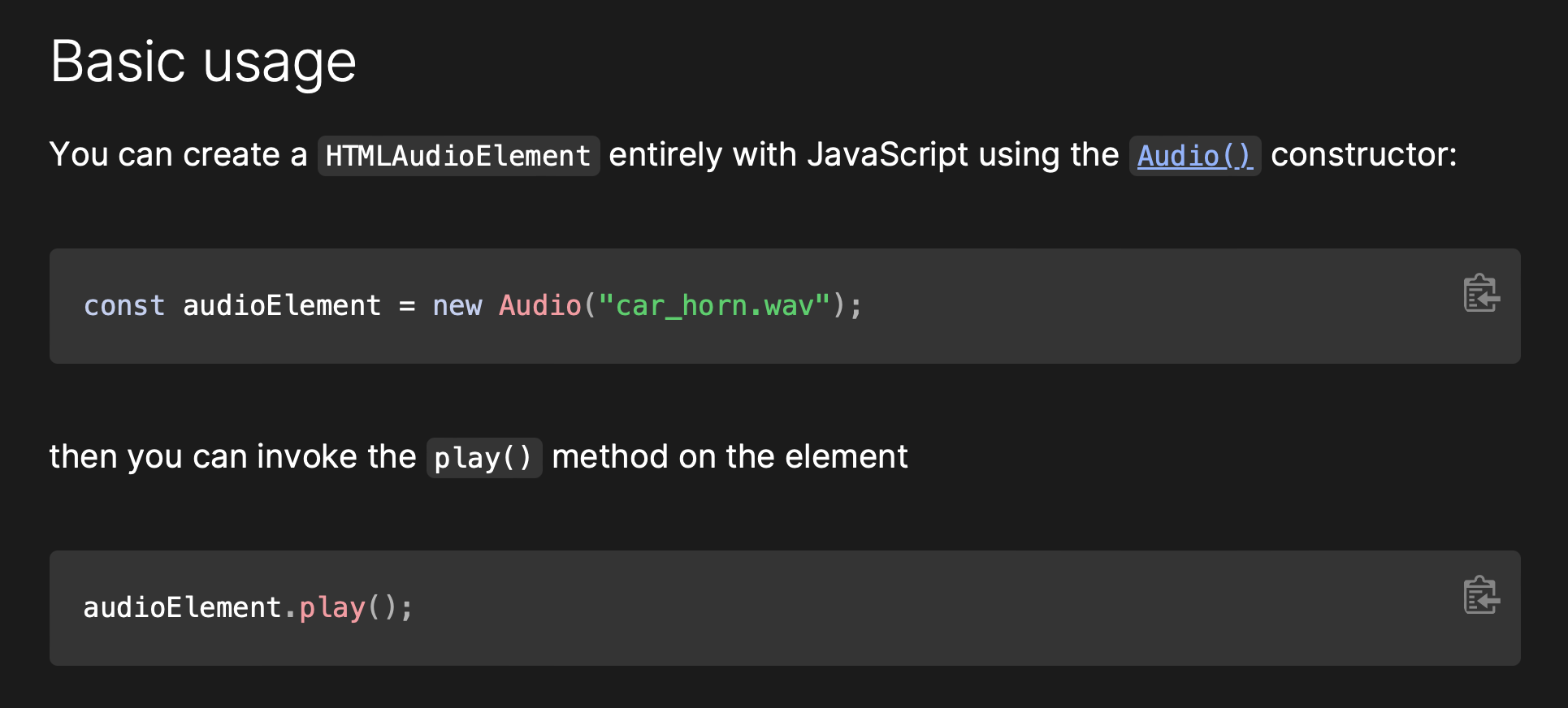Copy the audioElement.play() code snippet
The image size is (1568, 708).
[x=1481, y=595]
